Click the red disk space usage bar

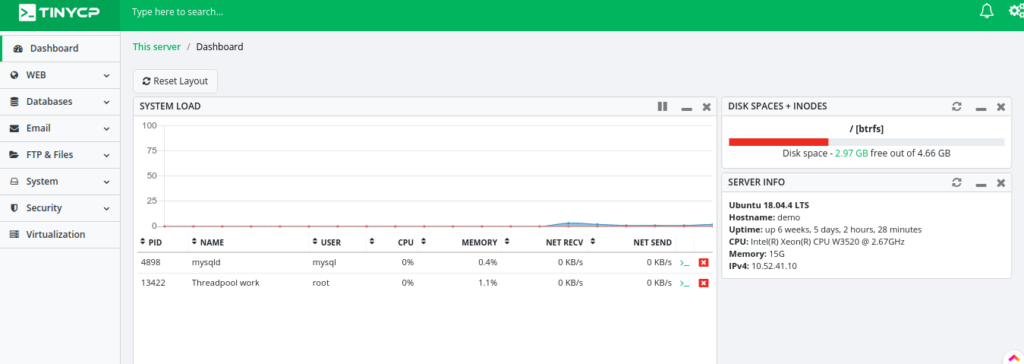coord(778,142)
